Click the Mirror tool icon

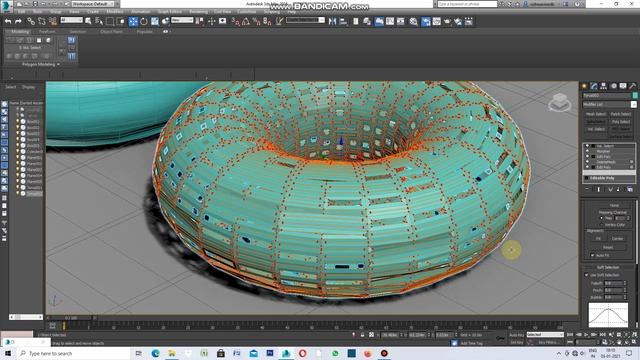pyautogui.click(x=333, y=21)
